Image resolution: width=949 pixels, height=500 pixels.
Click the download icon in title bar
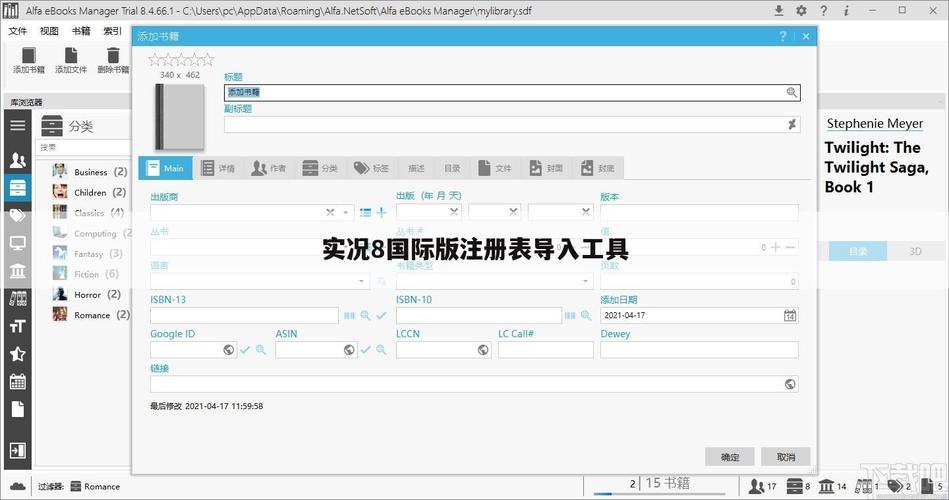point(779,10)
